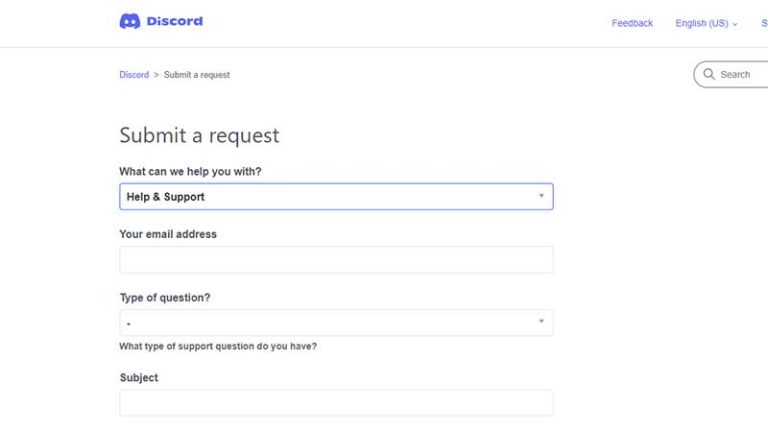Image resolution: width=768 pixels, height=432 pixels.
Task: Go to the Discord breadcrumb link
Action: (x=134, y=74)
